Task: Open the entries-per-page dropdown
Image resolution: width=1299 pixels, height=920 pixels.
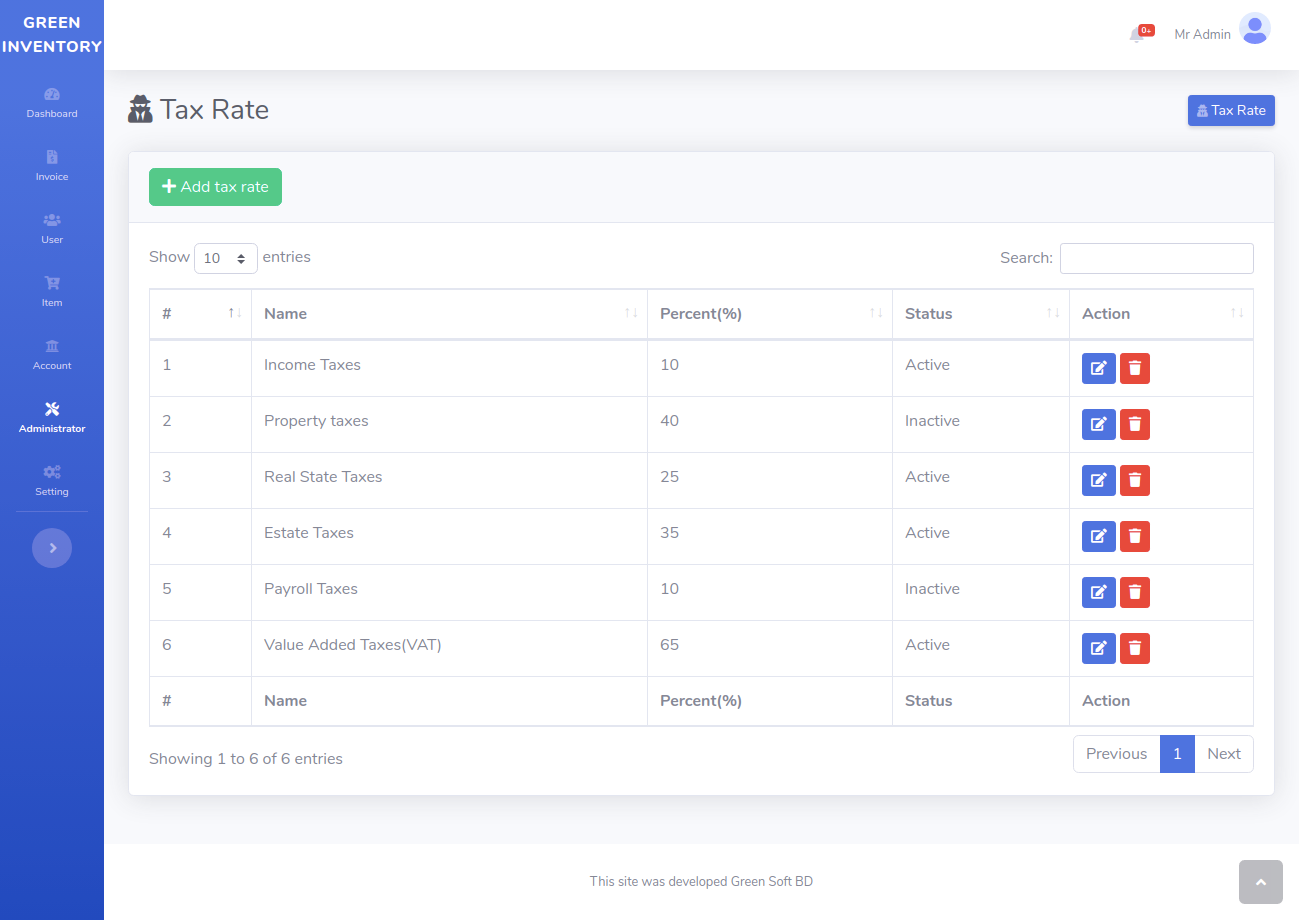Action: (x=225, y=258)
